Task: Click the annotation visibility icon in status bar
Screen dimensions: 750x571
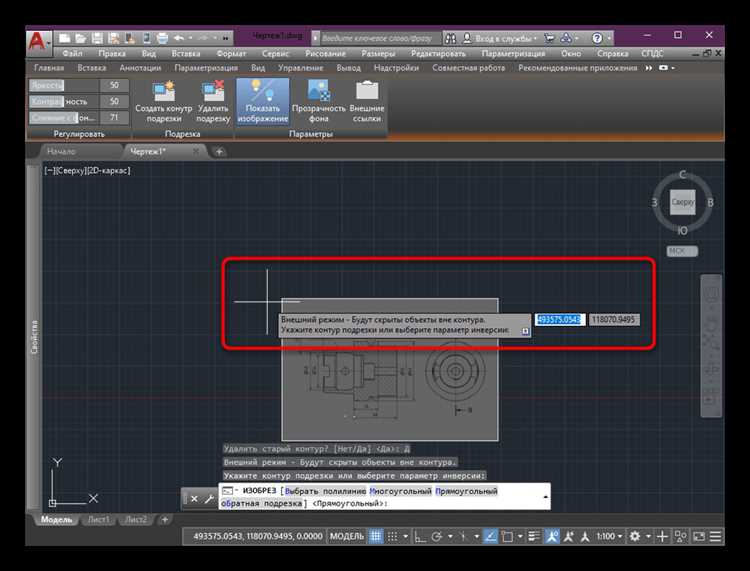Action: click(x=552, y=537)
